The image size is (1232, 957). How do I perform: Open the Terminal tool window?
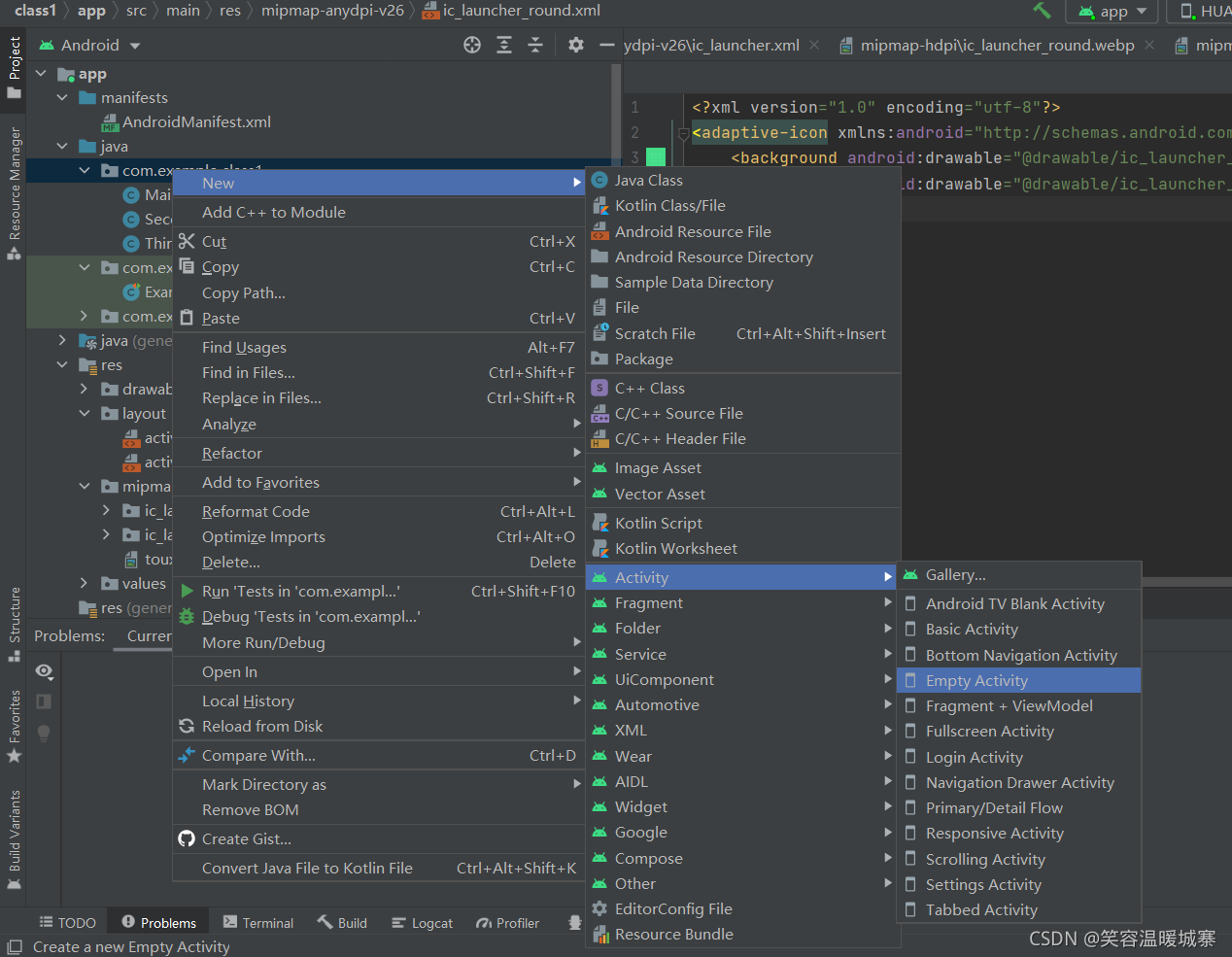257,923
